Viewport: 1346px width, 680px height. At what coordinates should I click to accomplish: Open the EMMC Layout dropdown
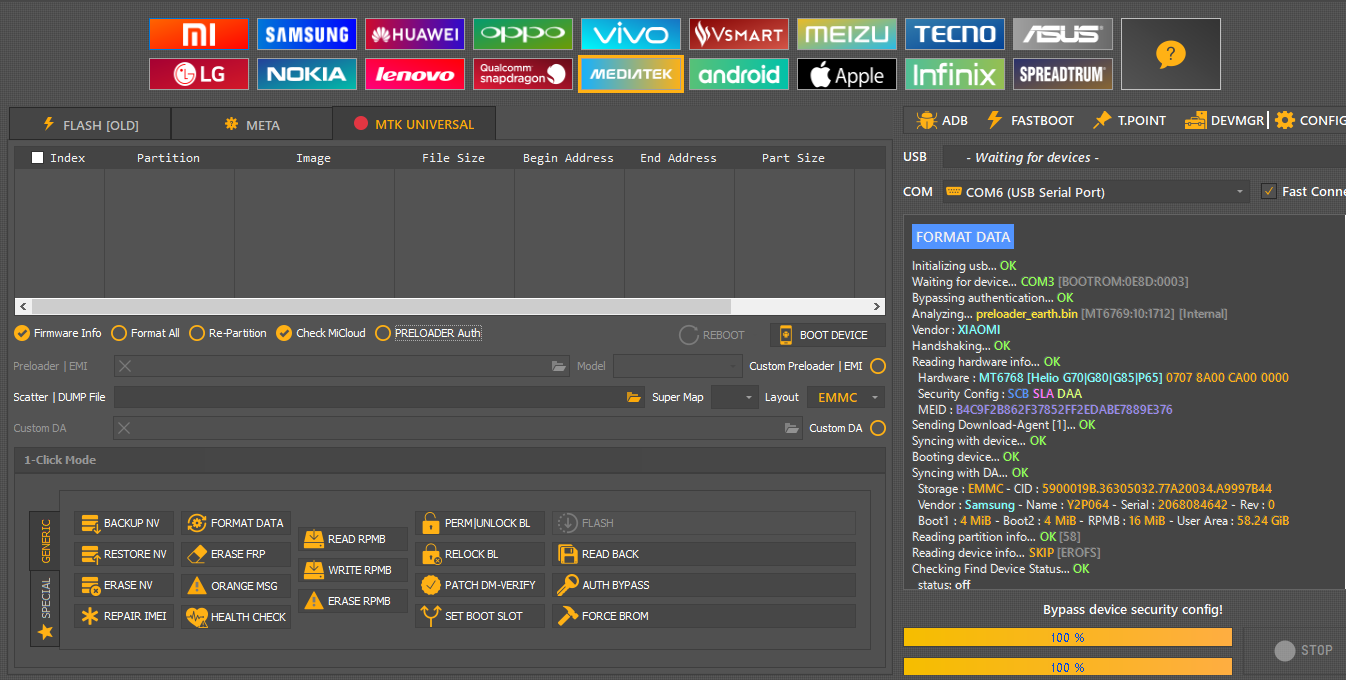point(846,398)
